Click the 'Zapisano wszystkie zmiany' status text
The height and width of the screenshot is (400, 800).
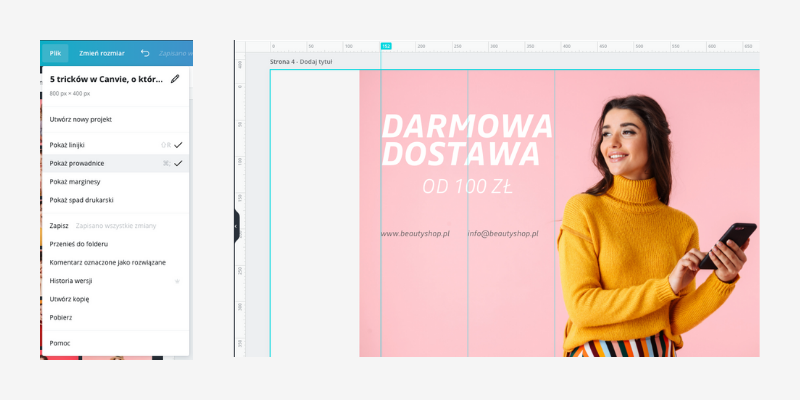(116, 226)
